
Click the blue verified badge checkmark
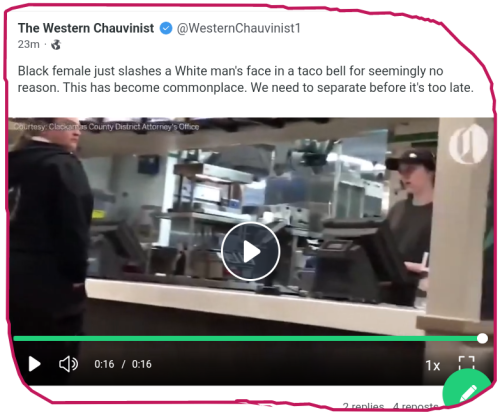[x=166, y=28]
